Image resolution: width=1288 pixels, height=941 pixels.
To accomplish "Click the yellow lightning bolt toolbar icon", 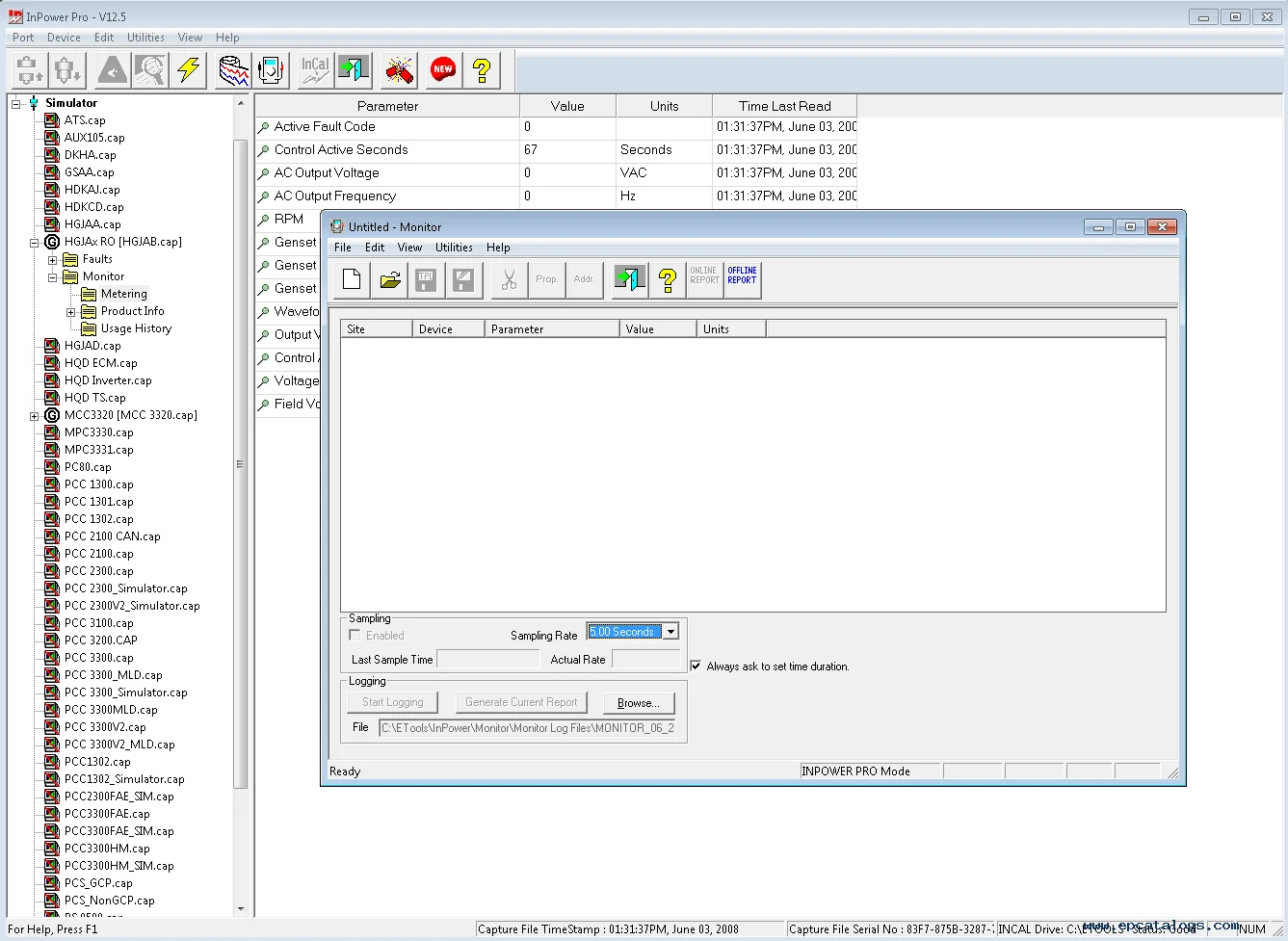I will 190,70.
